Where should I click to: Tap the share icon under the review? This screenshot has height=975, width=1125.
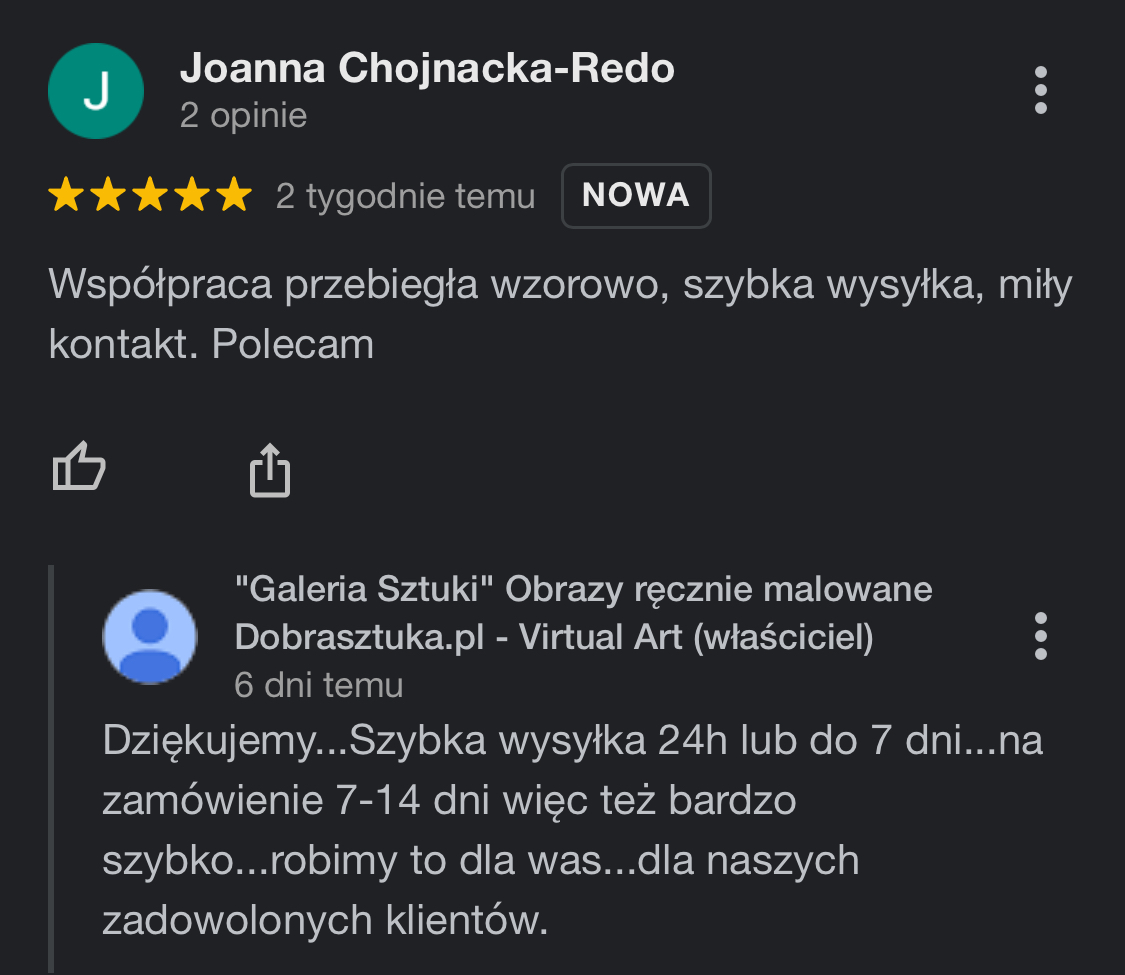269,470
